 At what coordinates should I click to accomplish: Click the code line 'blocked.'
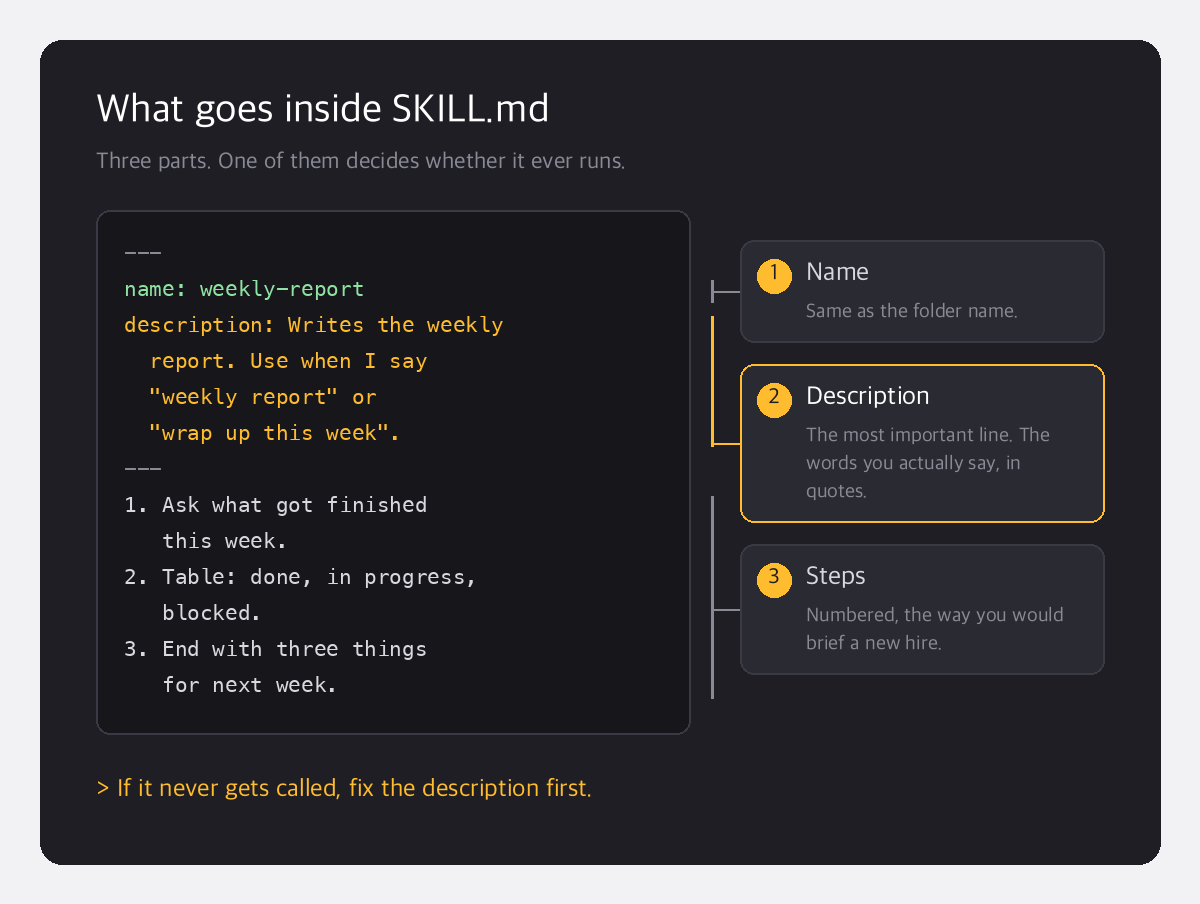point(212,613)
